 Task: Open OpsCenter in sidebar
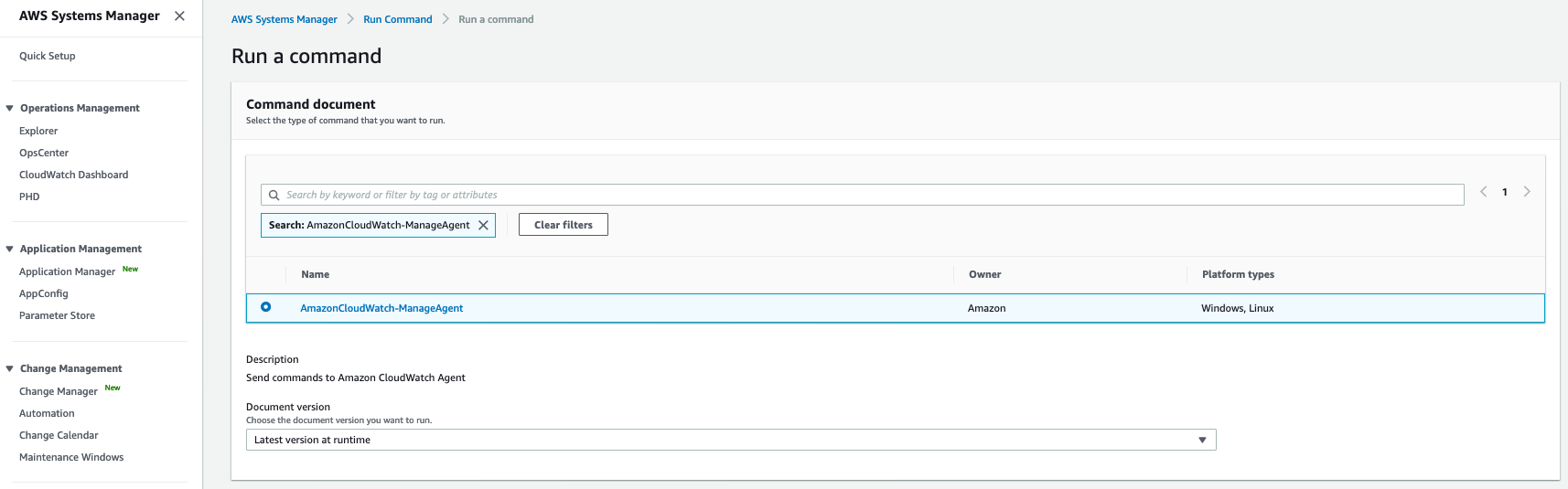44,153
